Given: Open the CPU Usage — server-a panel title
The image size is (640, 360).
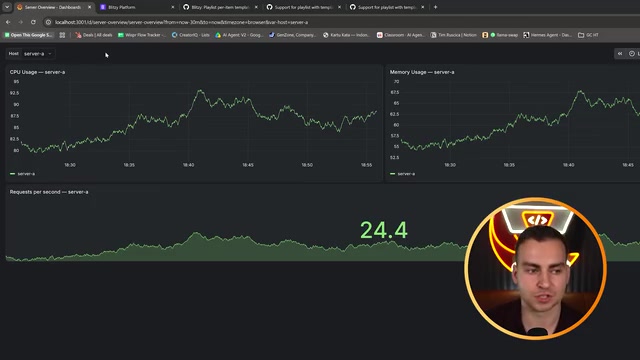Looking at the screenshot, I should 37,72.
